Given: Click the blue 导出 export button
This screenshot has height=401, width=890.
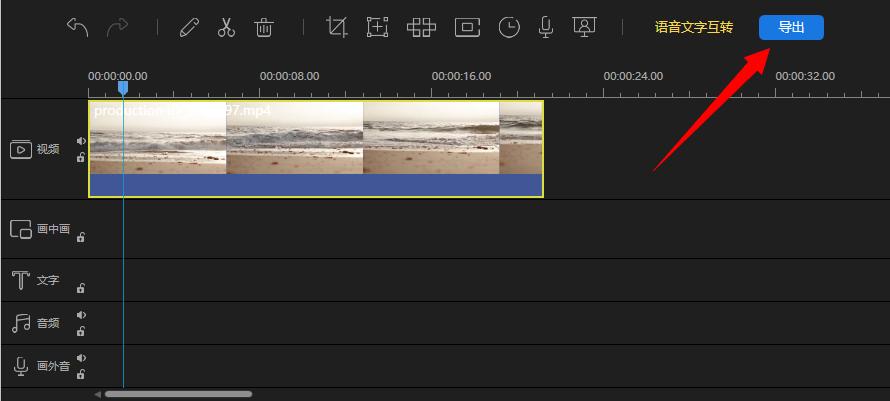Looking at the screenshot, I should 791,27.
